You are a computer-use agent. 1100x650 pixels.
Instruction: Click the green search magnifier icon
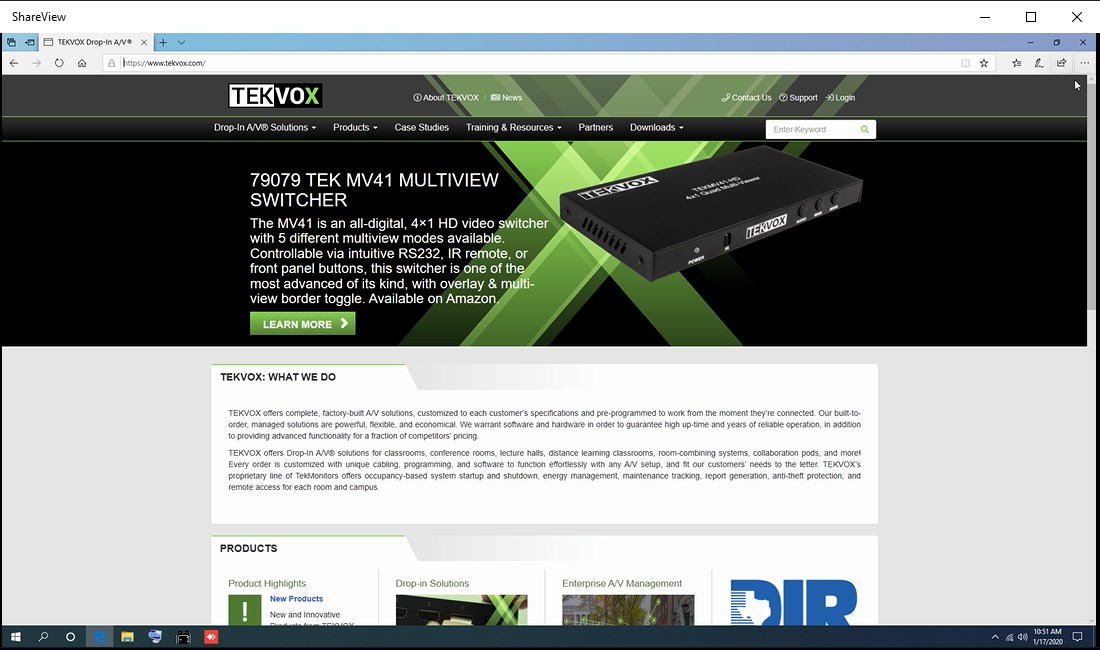pos(865,129)
